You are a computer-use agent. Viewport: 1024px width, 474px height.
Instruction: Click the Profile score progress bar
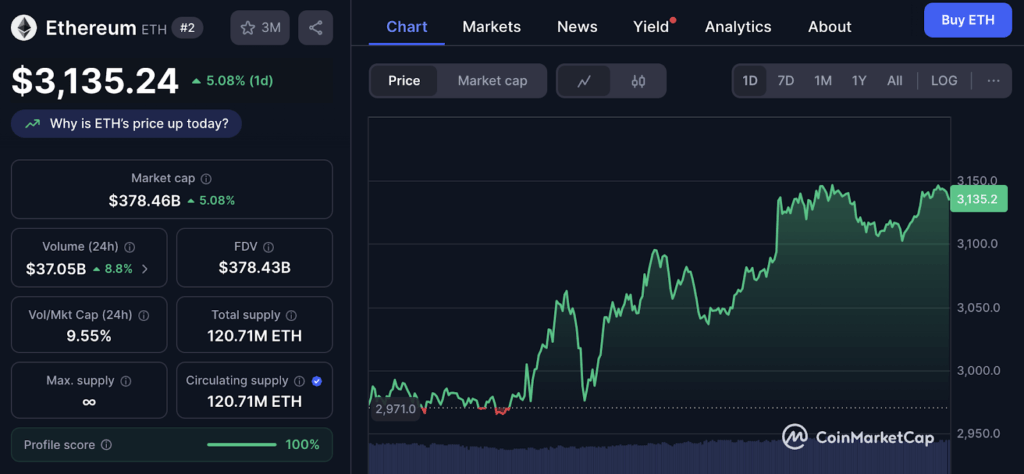click(242, 445)
